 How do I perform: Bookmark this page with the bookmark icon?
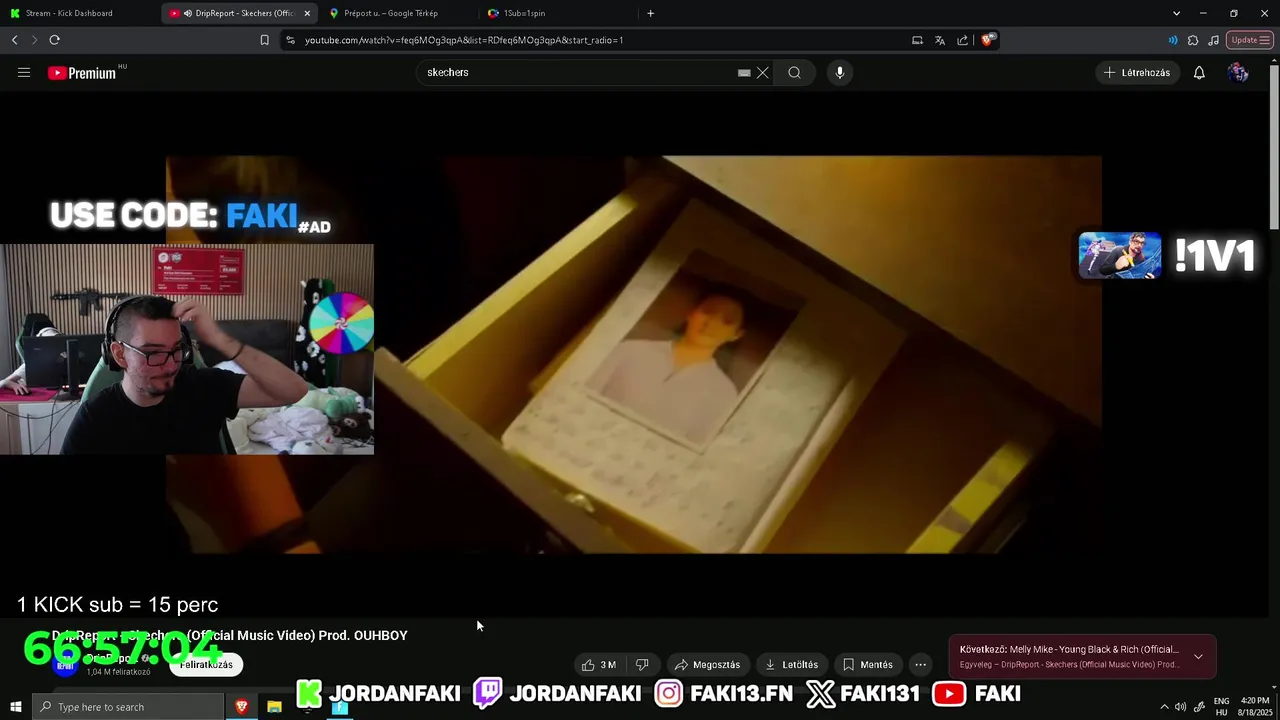[x=264, y=40]
